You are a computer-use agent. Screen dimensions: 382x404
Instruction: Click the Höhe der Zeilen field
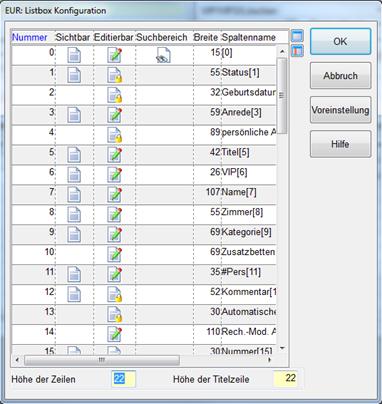[x=123, y=379]
